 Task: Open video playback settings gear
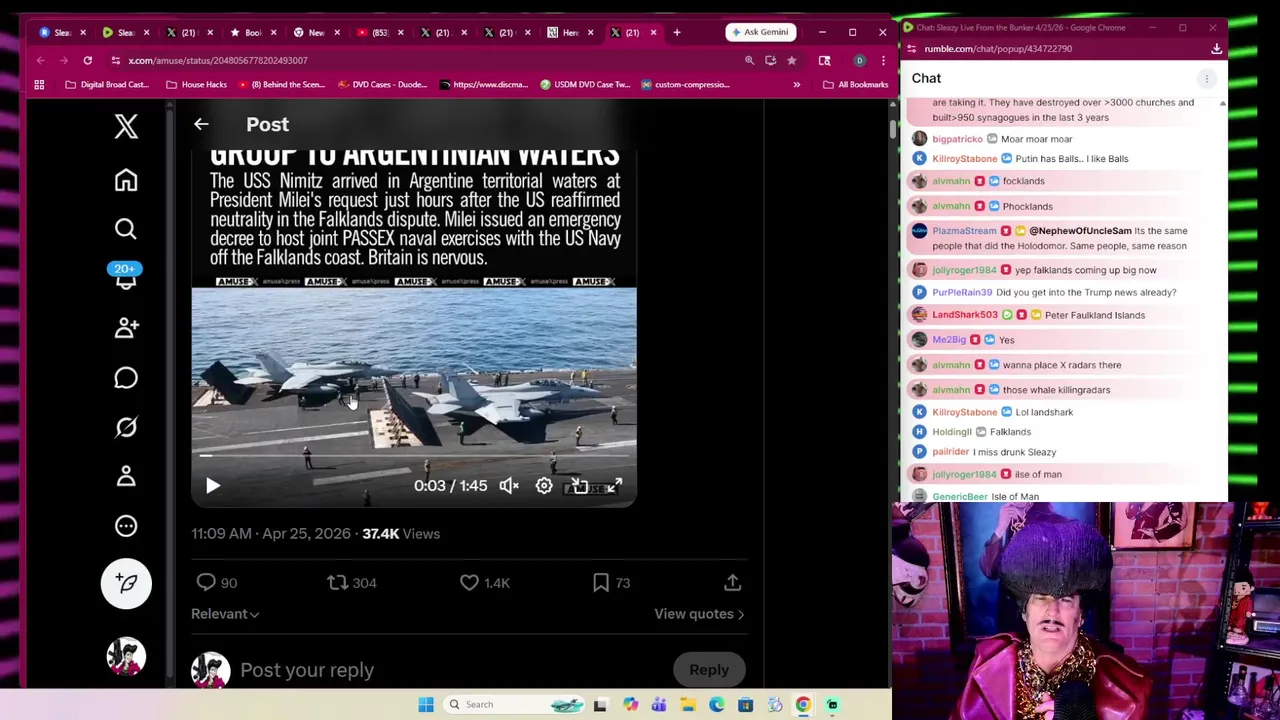[x=544, y=486]
